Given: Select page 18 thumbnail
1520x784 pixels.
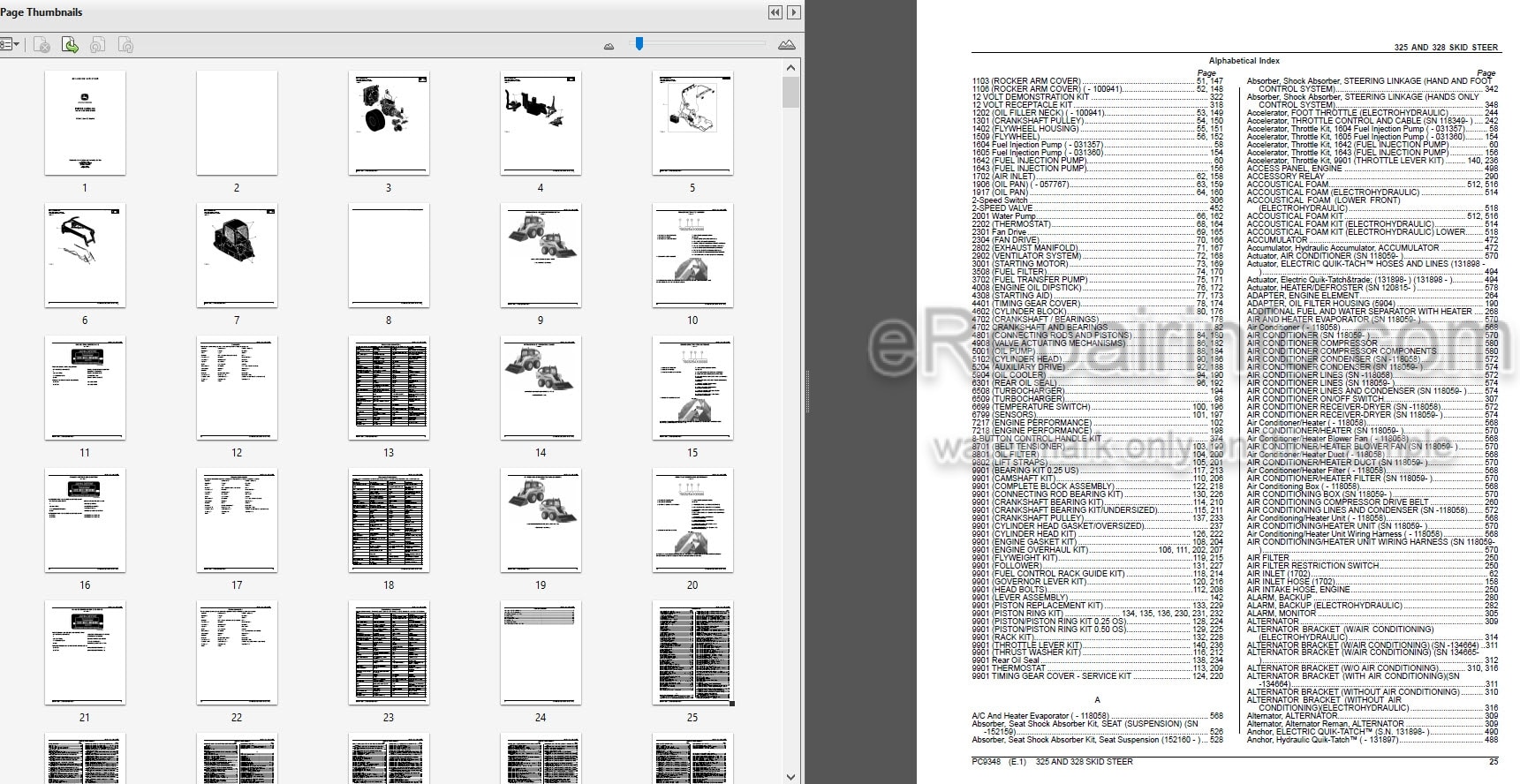Looking at the screenshot, I should point(389,520).
